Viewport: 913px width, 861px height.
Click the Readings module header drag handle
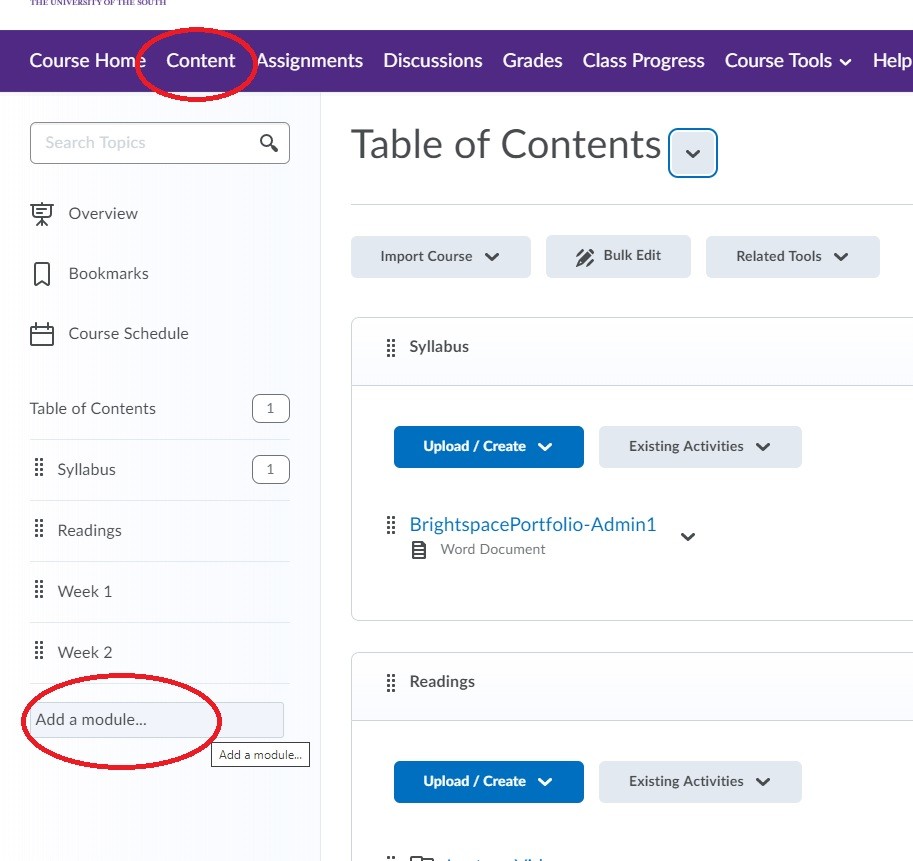(x=391, y=683)
